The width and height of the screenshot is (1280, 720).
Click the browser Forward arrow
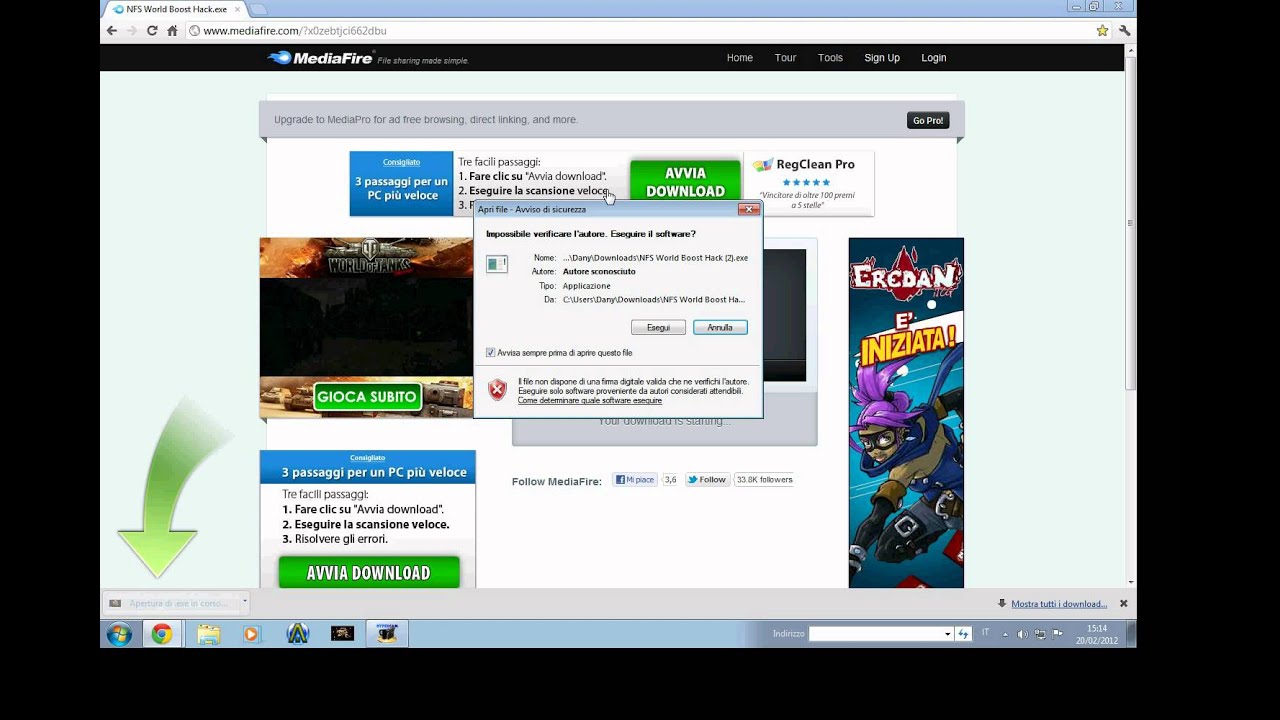pos(132,31)
